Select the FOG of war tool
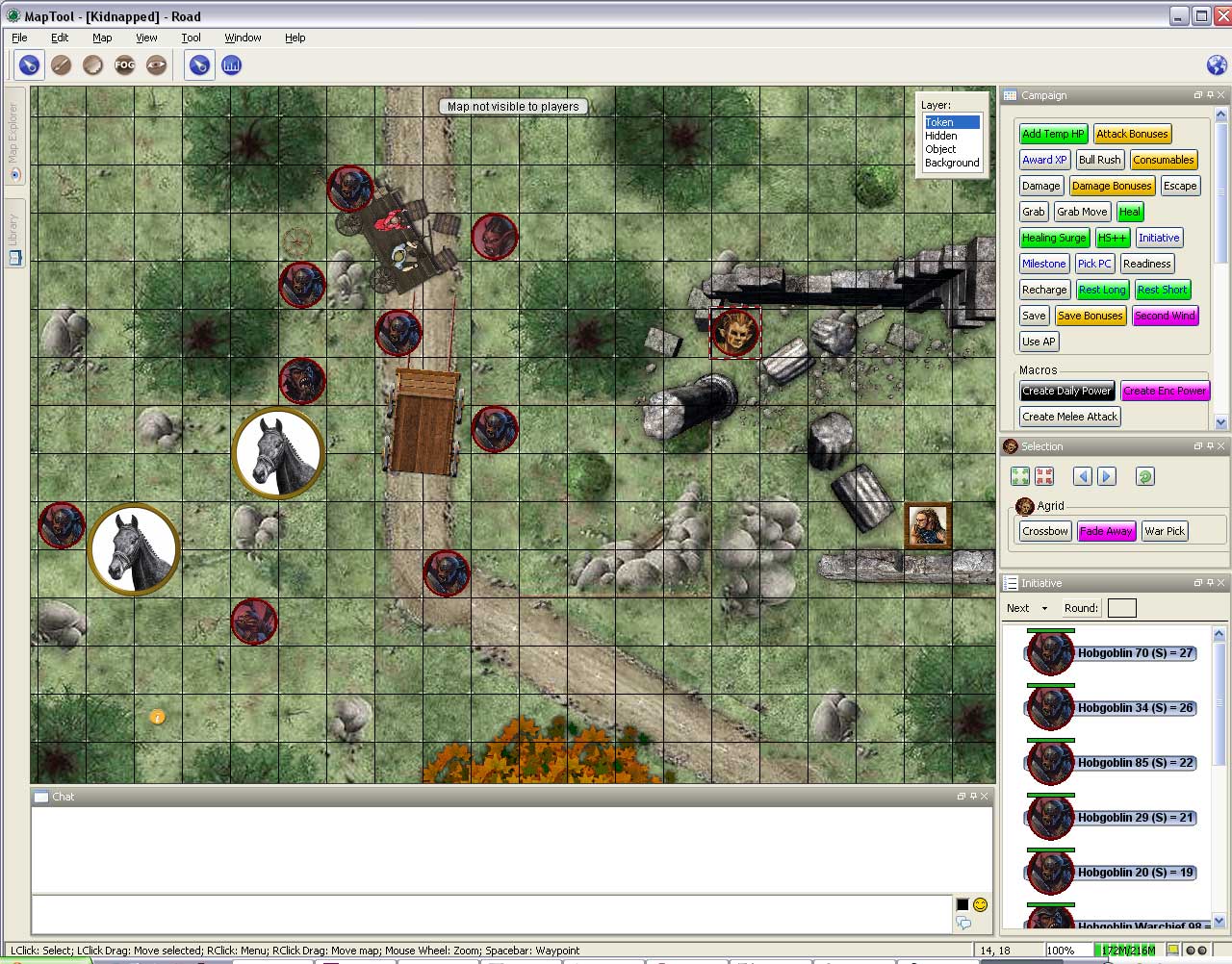Screen dimensions: 1232x964 (124, 65)
